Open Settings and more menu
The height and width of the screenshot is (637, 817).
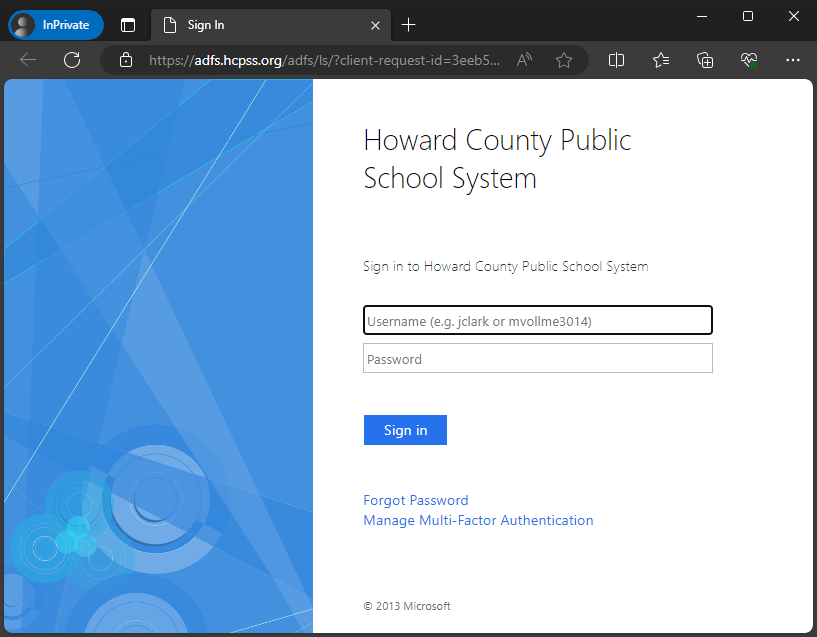coord(792,60)
